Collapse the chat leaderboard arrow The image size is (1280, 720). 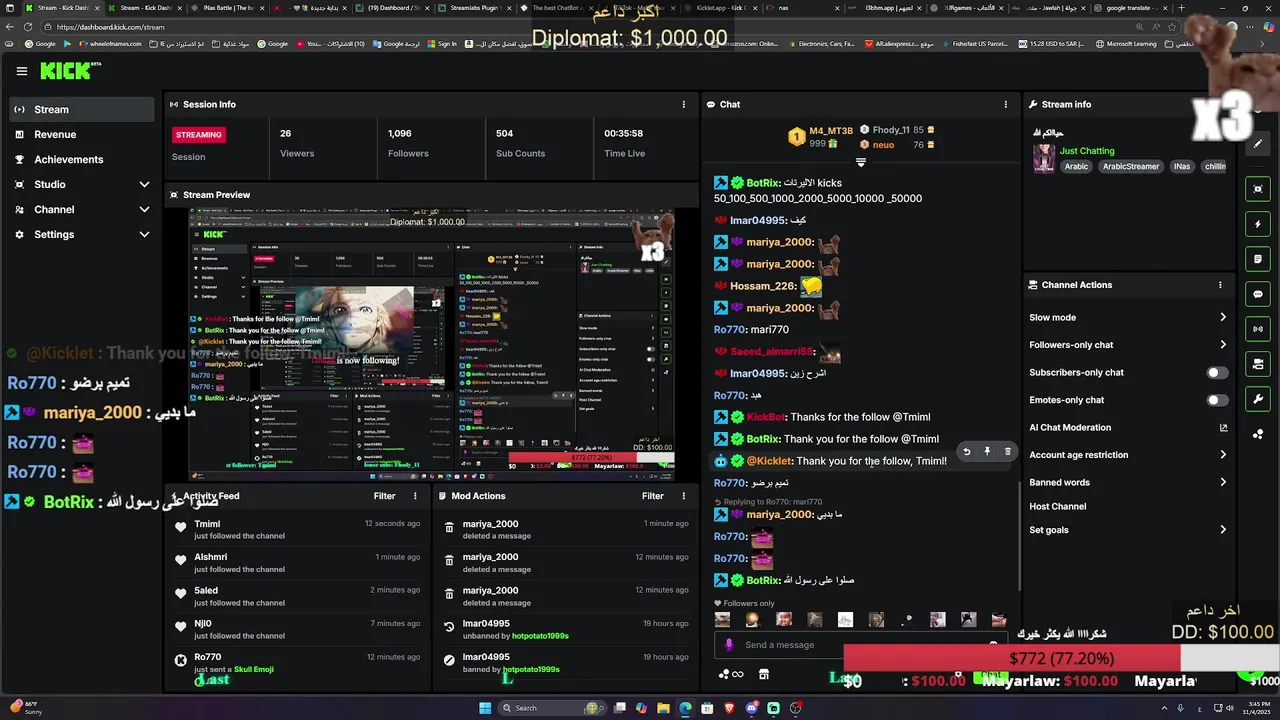861,162
